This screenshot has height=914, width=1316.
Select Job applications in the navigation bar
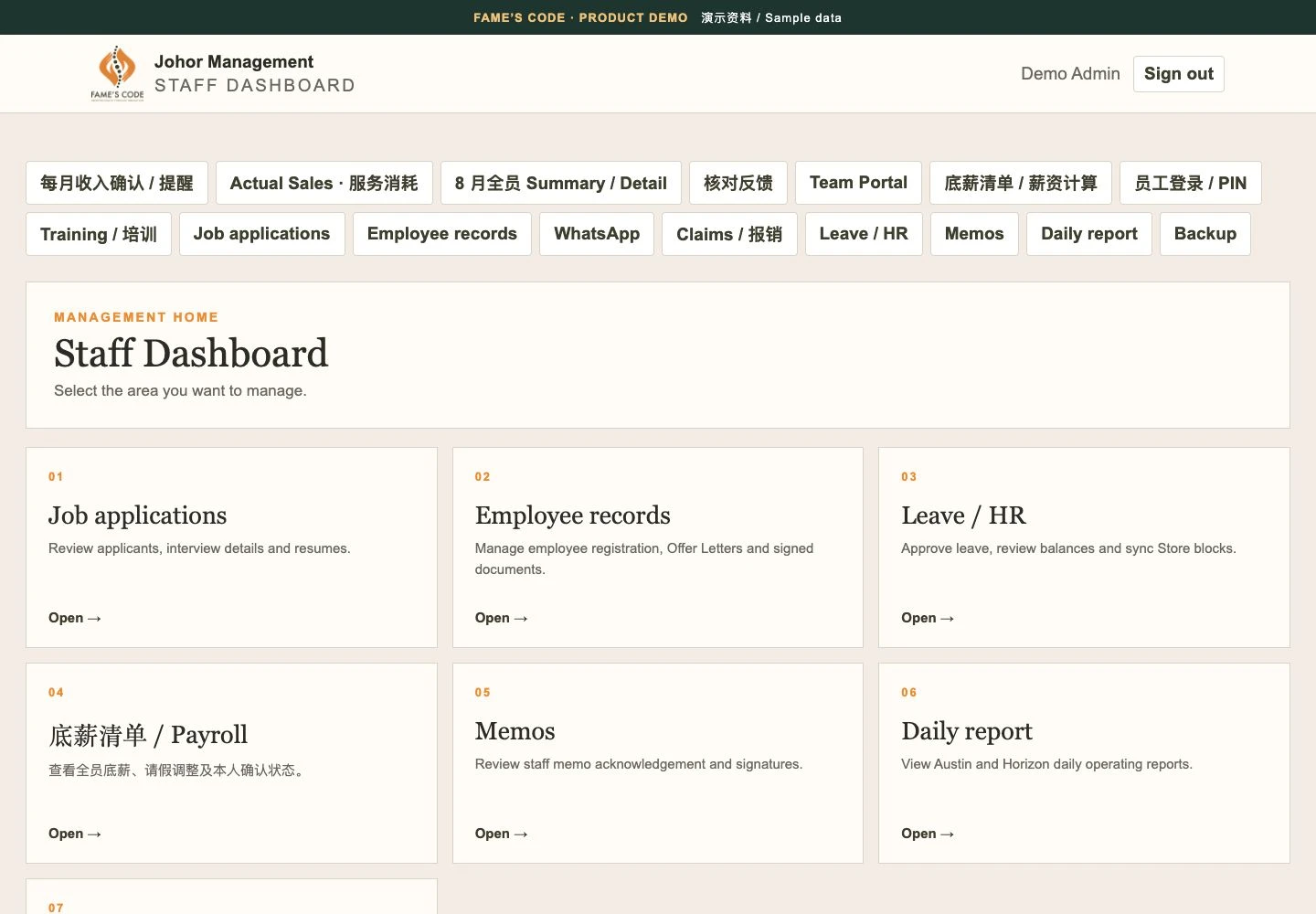click(262, 234)
